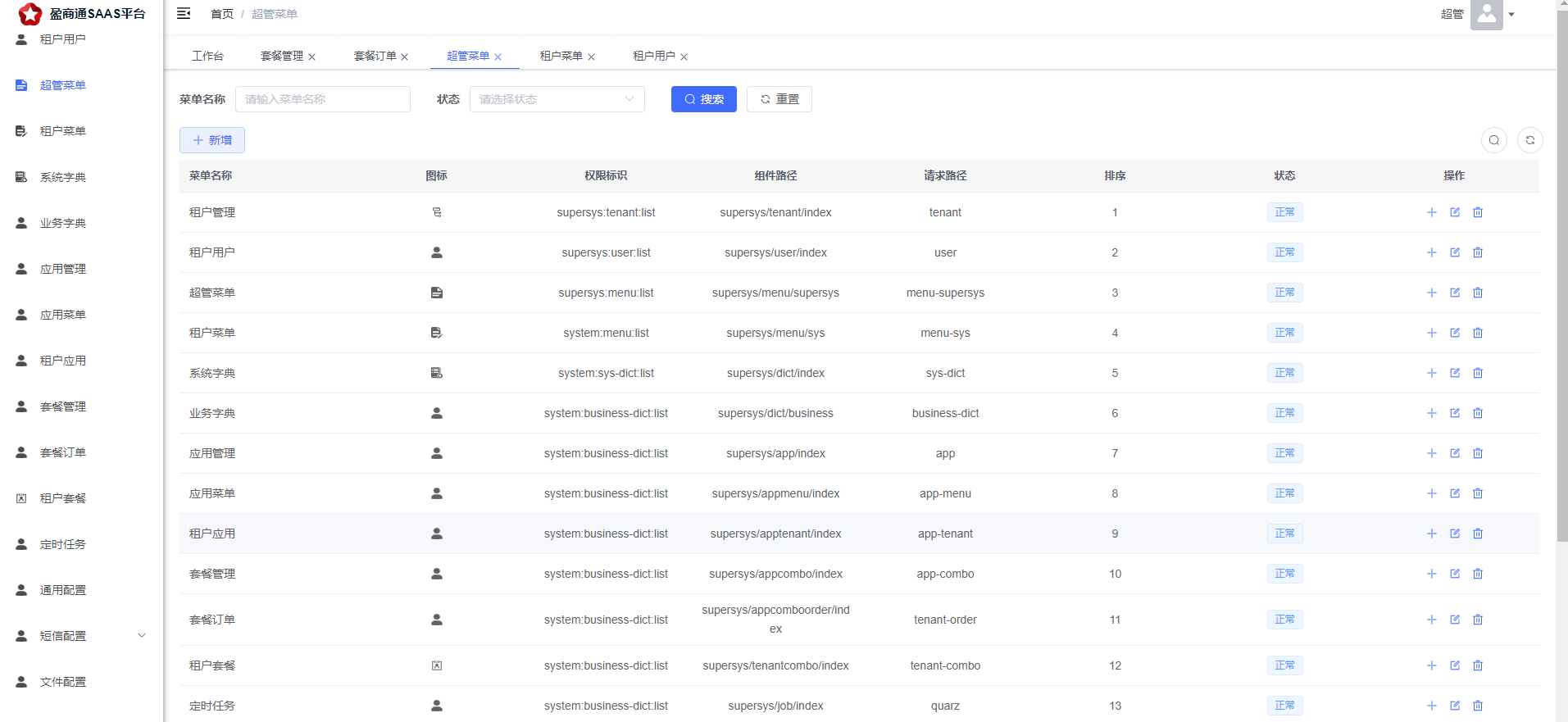Switch to the 租户用户 tab
1568x722 pixels.
coord(654,56)
